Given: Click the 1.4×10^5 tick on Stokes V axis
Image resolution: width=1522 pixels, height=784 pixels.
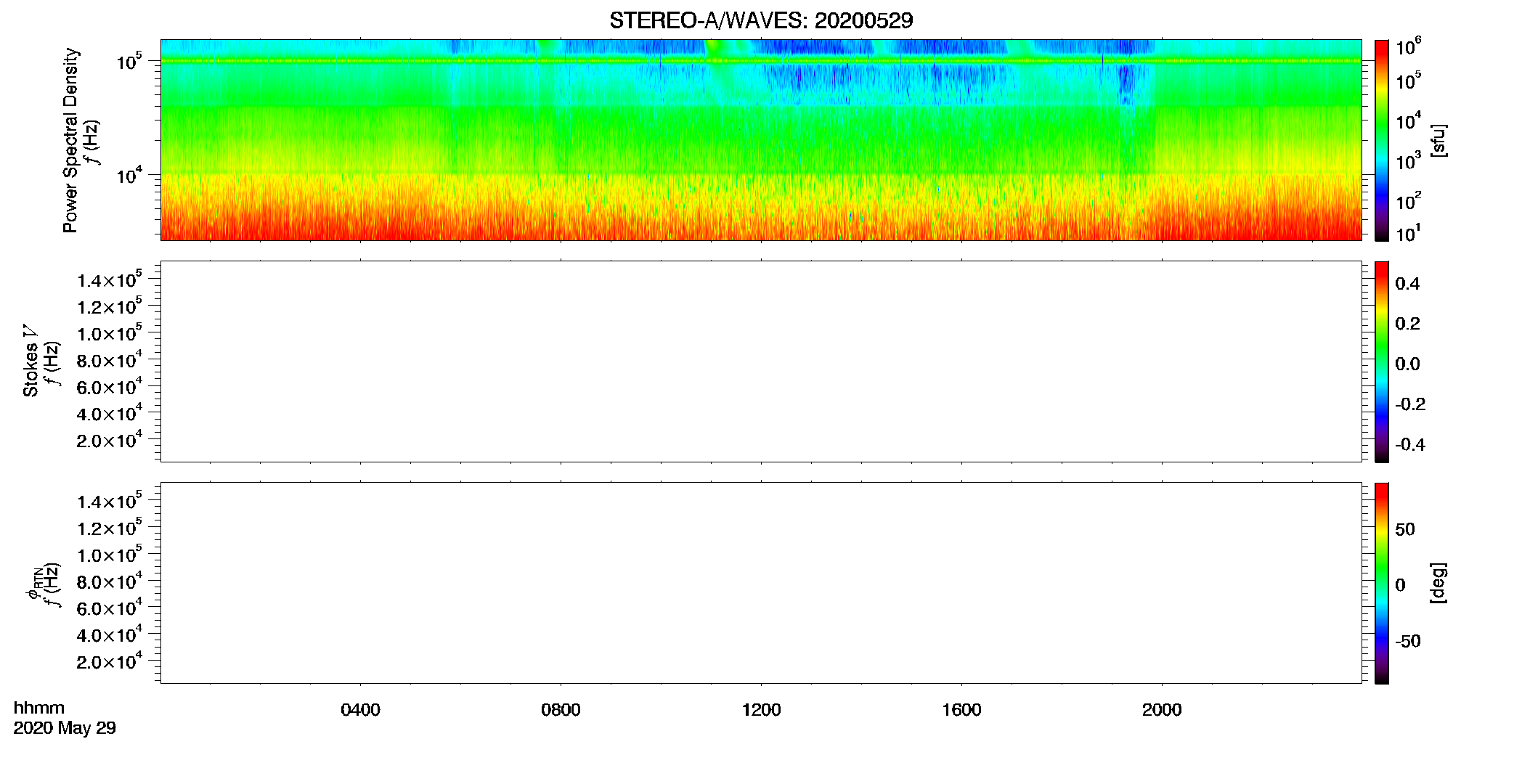Looking at the screenshot, I should tap(110, 279).
